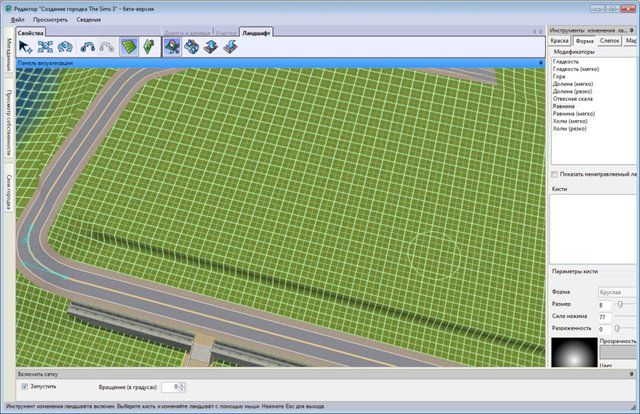
Task: Switch to the Краска tab
Action: click(x=561, y=41)
